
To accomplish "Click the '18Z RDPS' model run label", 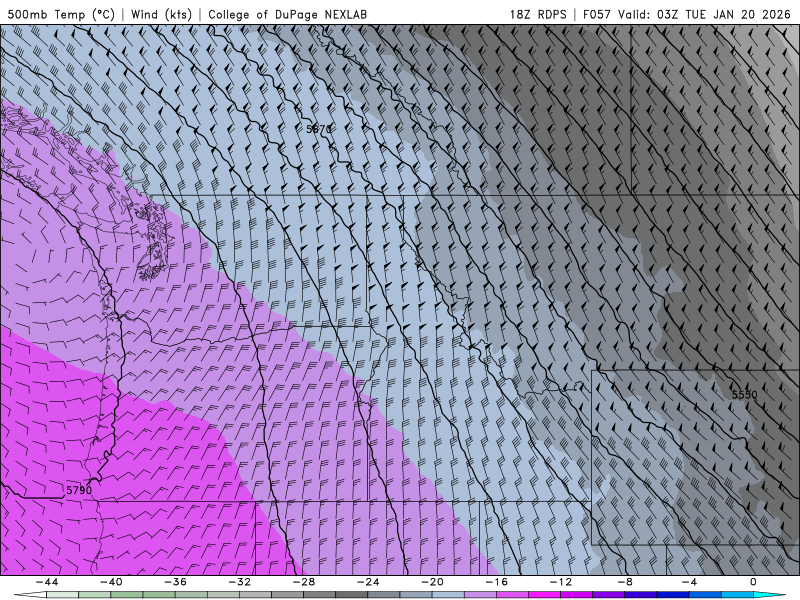I will click(538, 14).
